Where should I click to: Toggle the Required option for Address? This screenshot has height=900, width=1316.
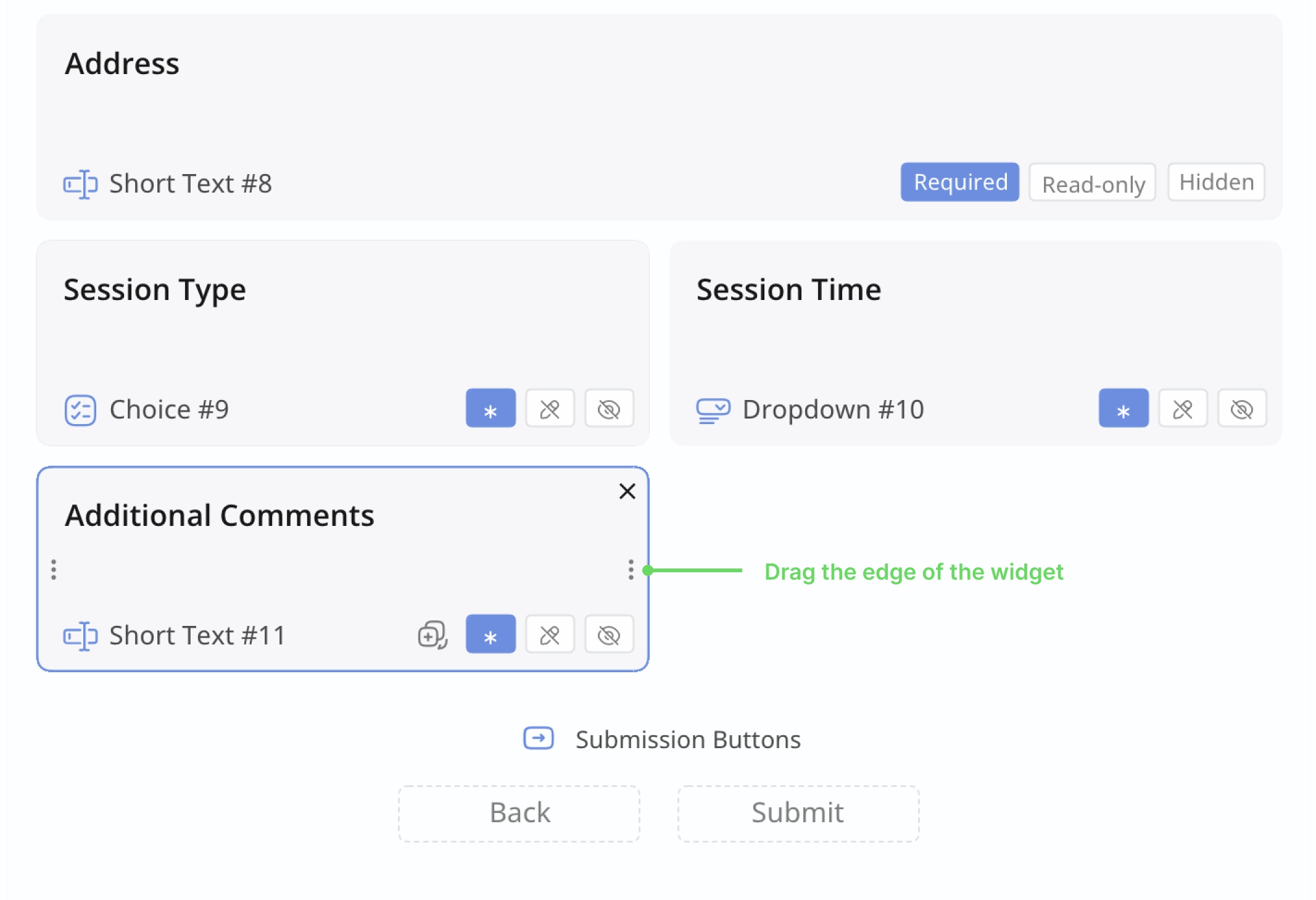[x=960, y=182]
